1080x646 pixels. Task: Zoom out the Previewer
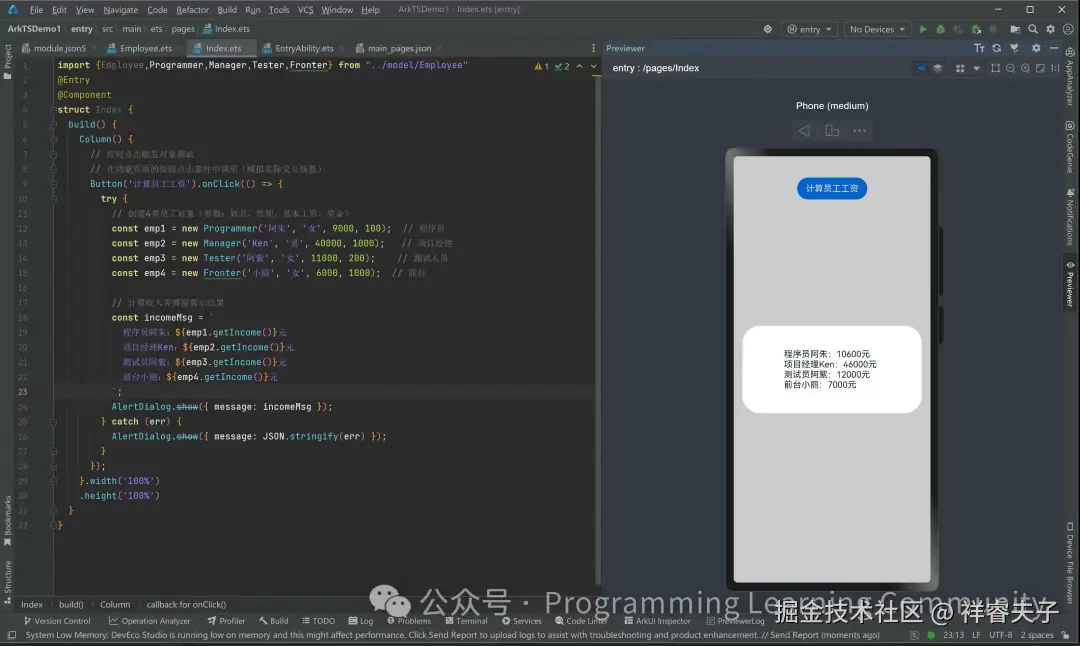(1010, 68)
